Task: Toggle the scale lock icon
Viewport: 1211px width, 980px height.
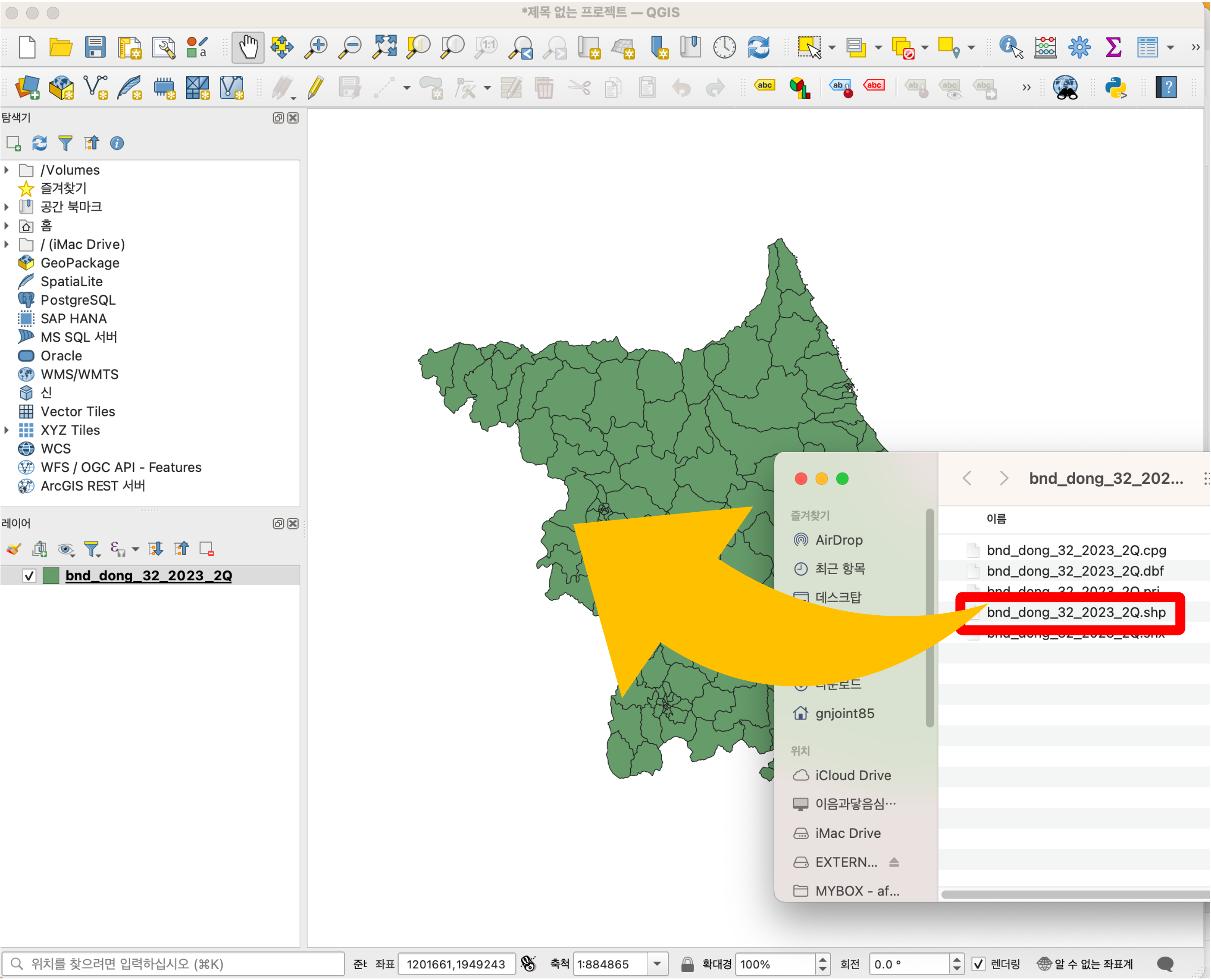Action: point(687,964)
